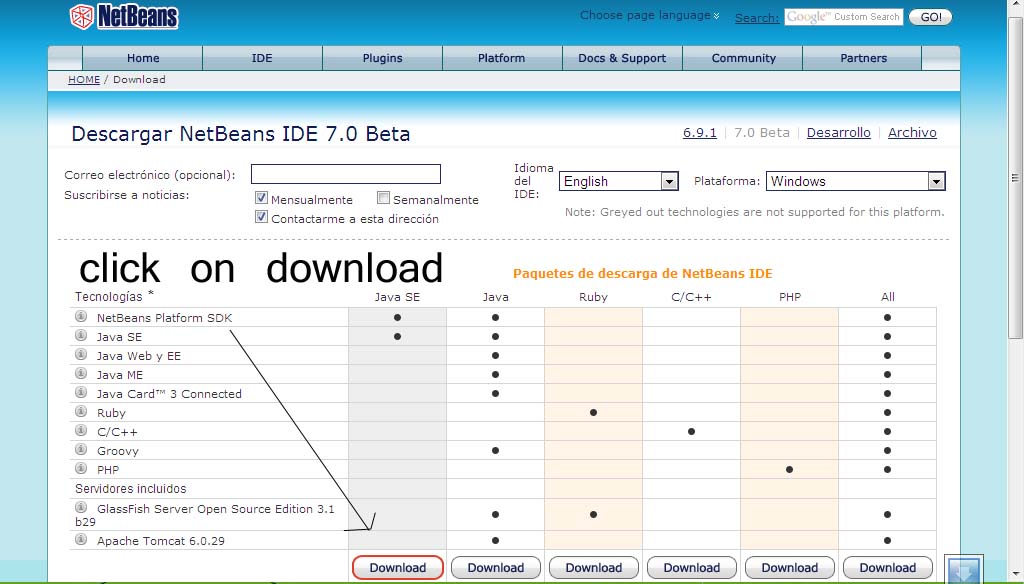This screenshot has height=584, width=1024.
Task: Open the Docs & Support tab
Action: tap(622, 58)
